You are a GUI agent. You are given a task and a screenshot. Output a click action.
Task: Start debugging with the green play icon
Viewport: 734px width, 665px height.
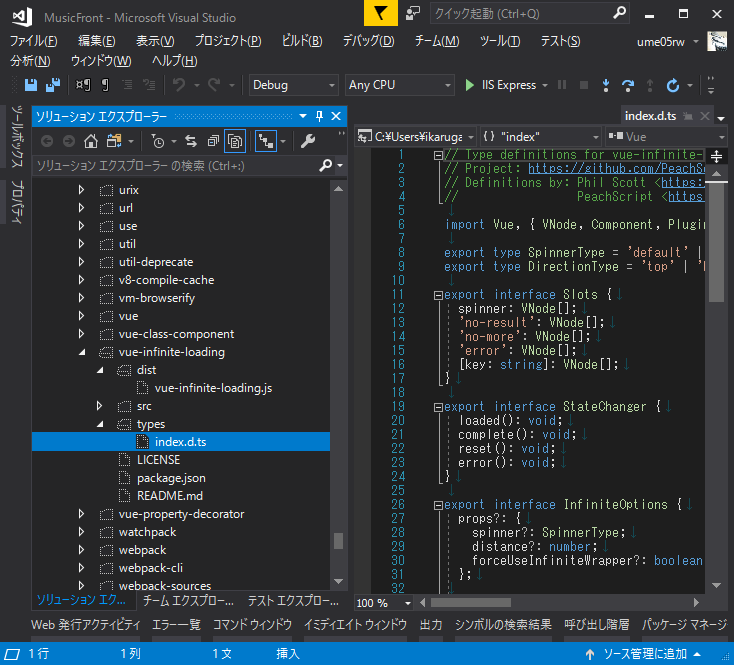point(469,85)
